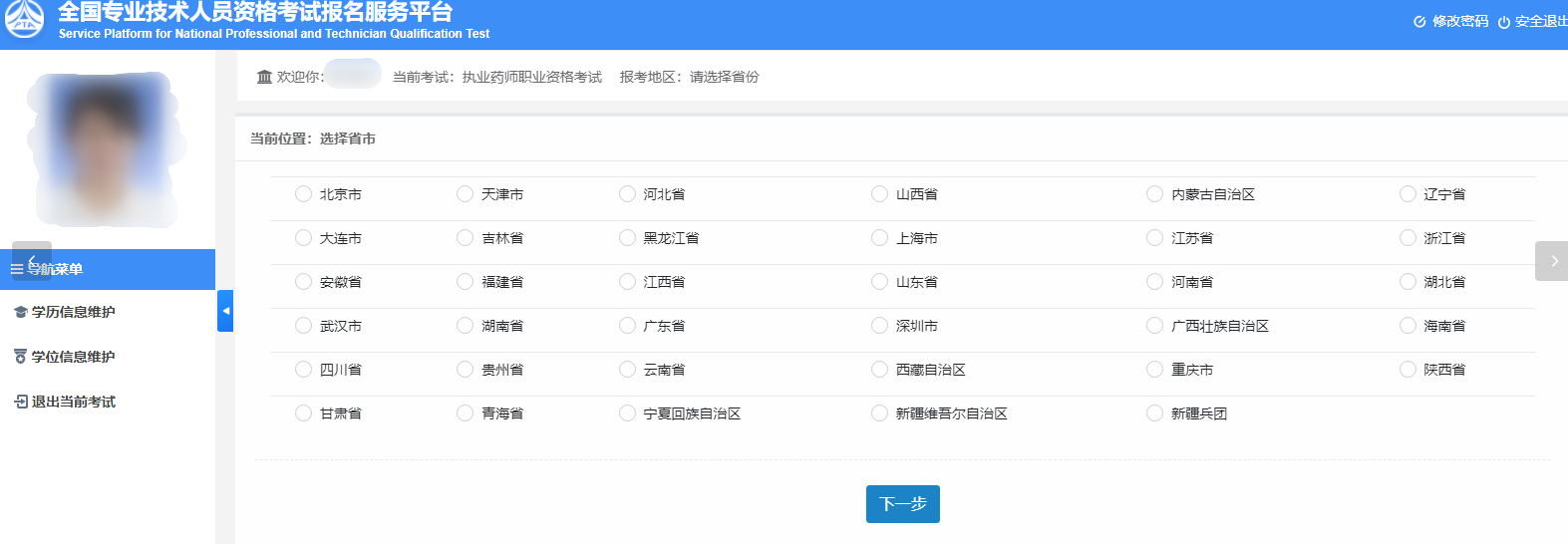Choose the 广东省 radio option
This screenshot has height=544, width=1568.
627,326
